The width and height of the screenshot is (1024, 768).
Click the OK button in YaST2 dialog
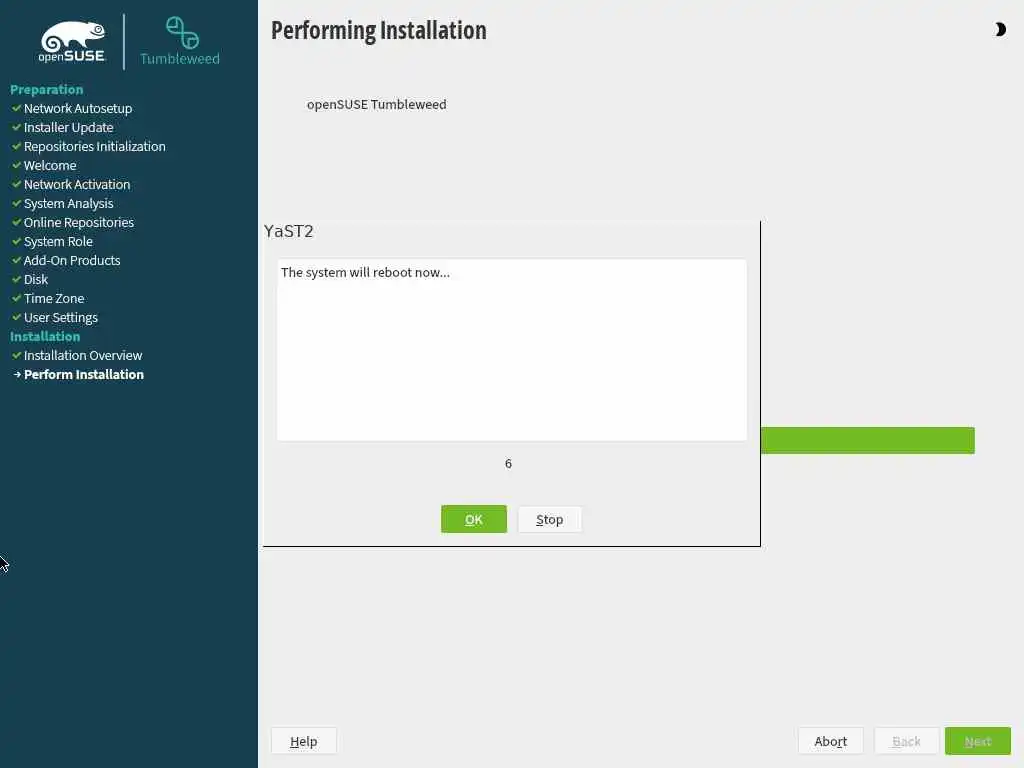[x=473, y=519]
